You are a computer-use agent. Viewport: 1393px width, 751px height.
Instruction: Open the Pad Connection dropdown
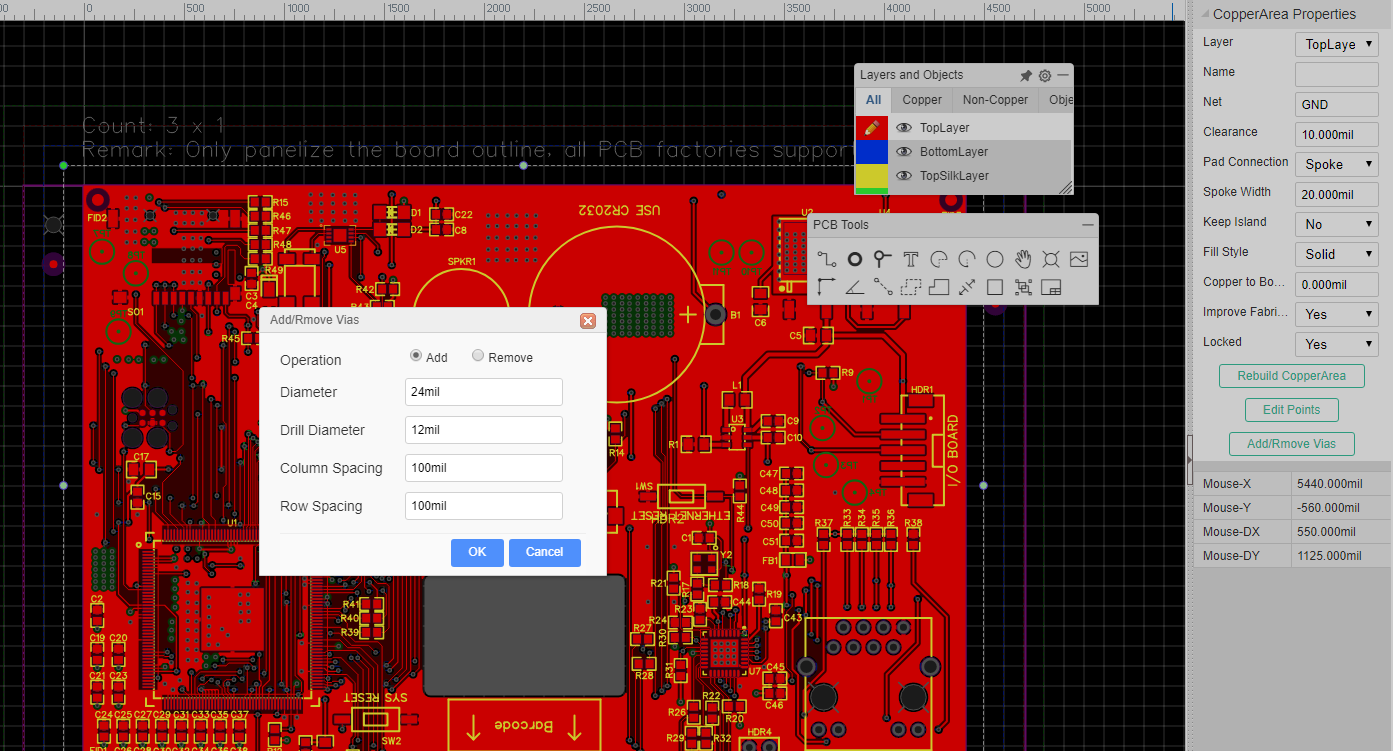pyautogui.click(x=1337, y=164)
